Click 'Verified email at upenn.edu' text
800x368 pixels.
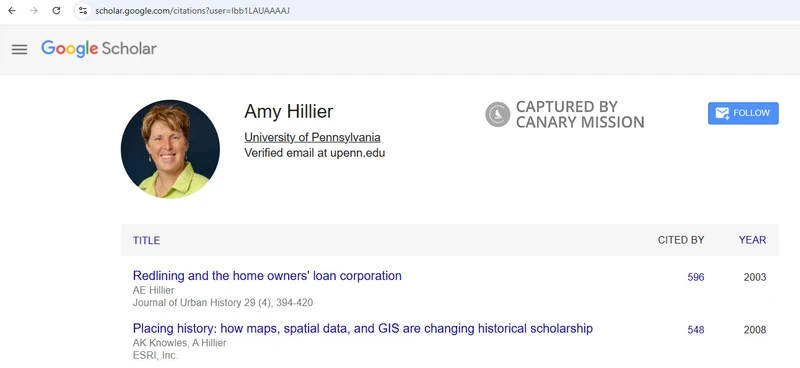pyautogui.click(x=315, y=153)
